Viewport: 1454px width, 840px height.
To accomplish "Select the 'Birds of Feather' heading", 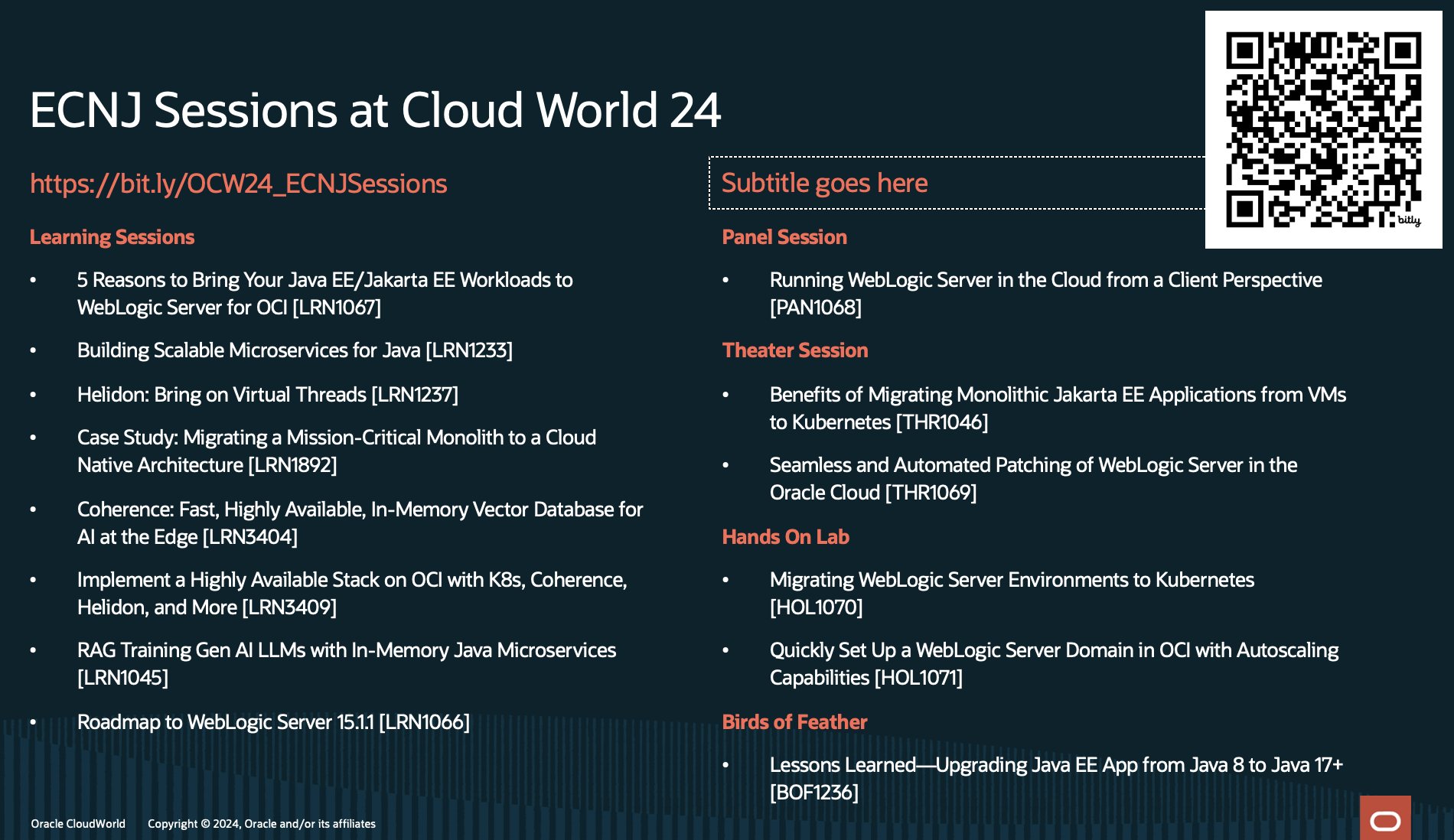I will tap(794, 722).
